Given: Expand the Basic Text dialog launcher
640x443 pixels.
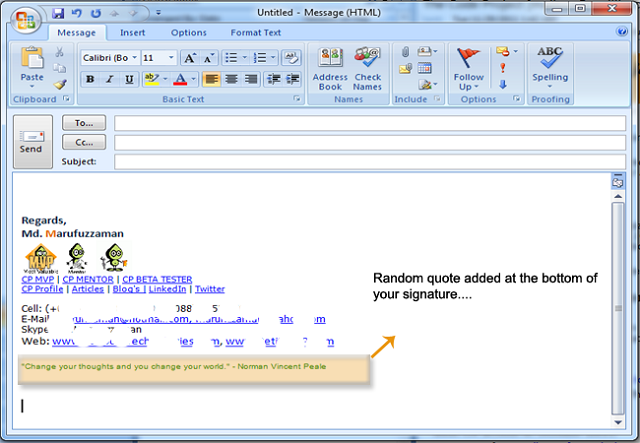Looking at the screenshot, I should pos(296,99).
